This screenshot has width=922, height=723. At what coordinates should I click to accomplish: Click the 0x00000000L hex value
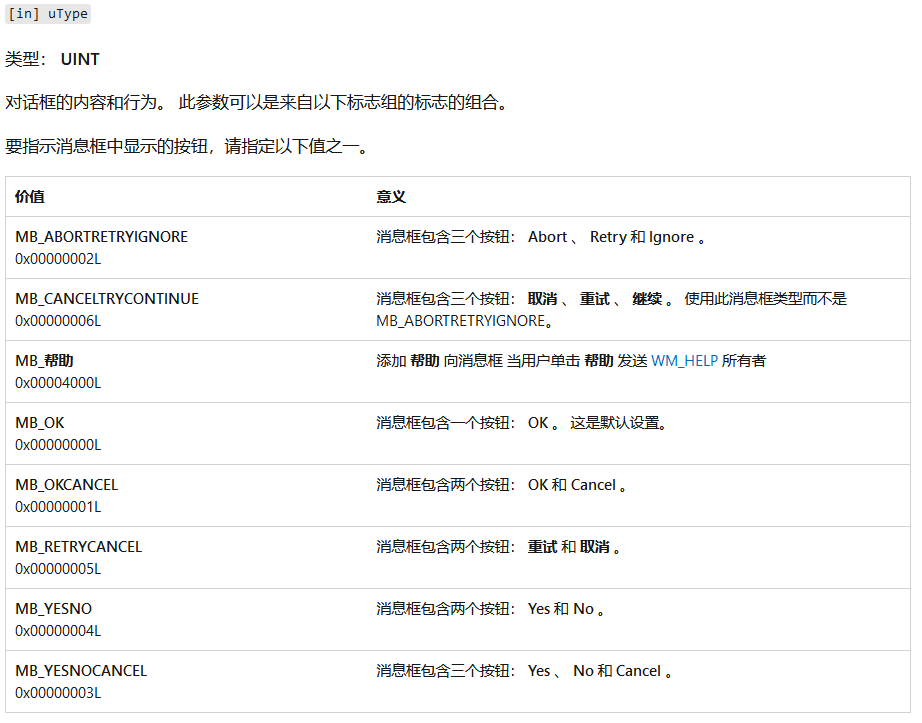[58, 445]
